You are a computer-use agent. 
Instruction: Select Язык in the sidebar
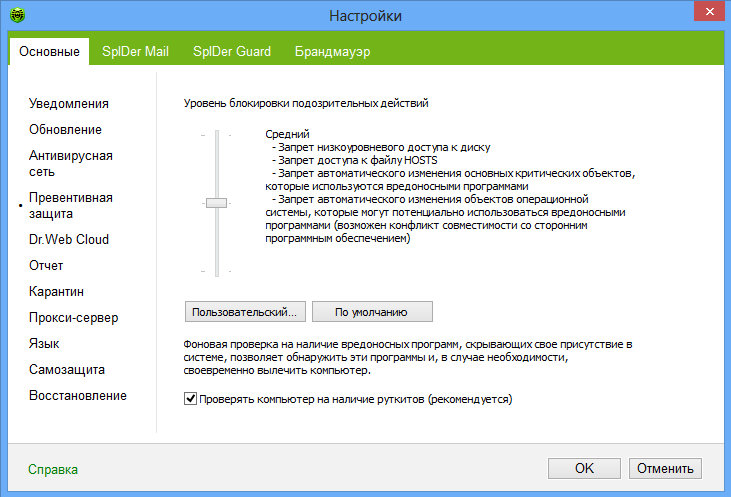pos(44,344)
